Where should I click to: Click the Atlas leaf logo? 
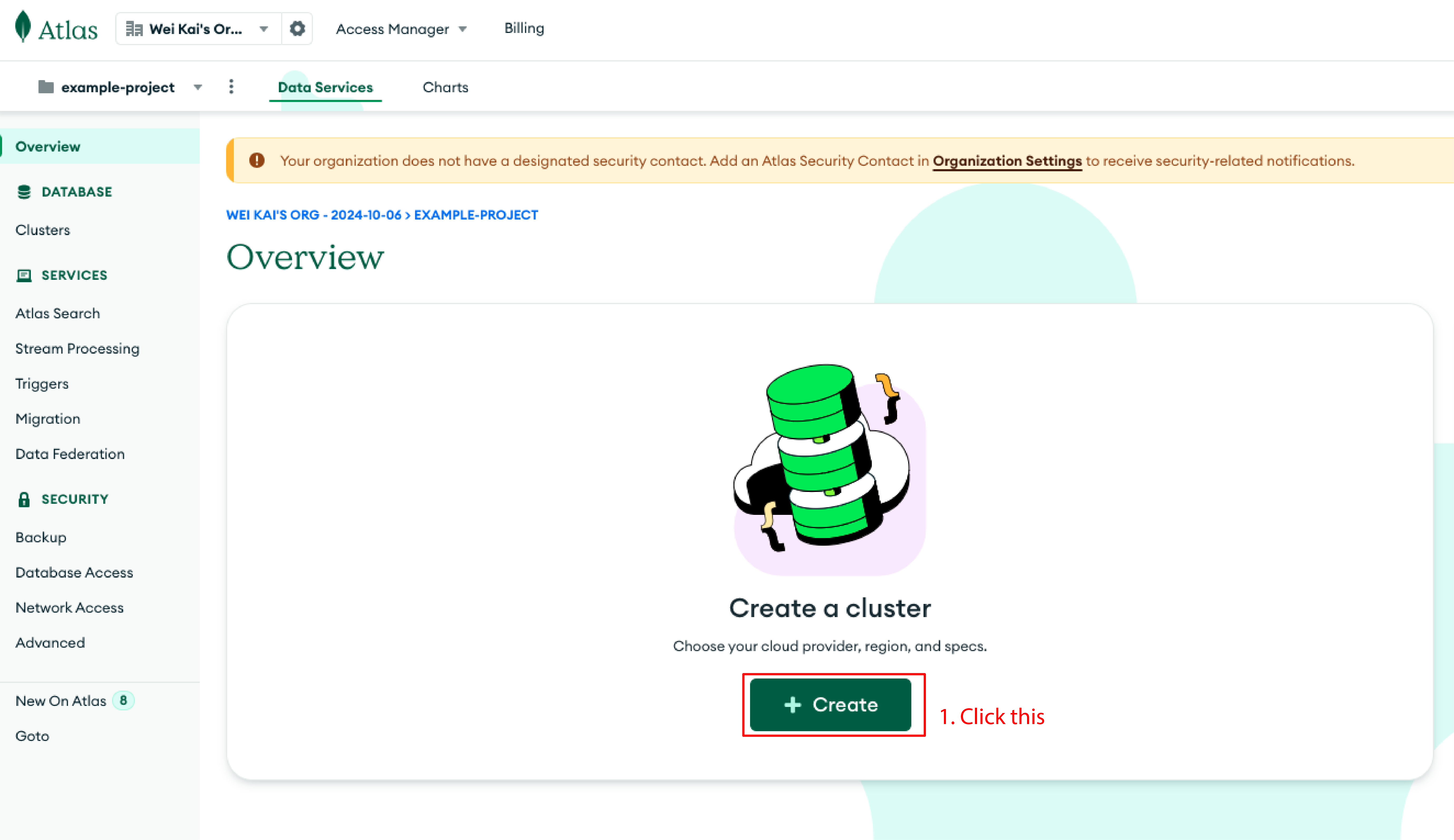[23, 27]
